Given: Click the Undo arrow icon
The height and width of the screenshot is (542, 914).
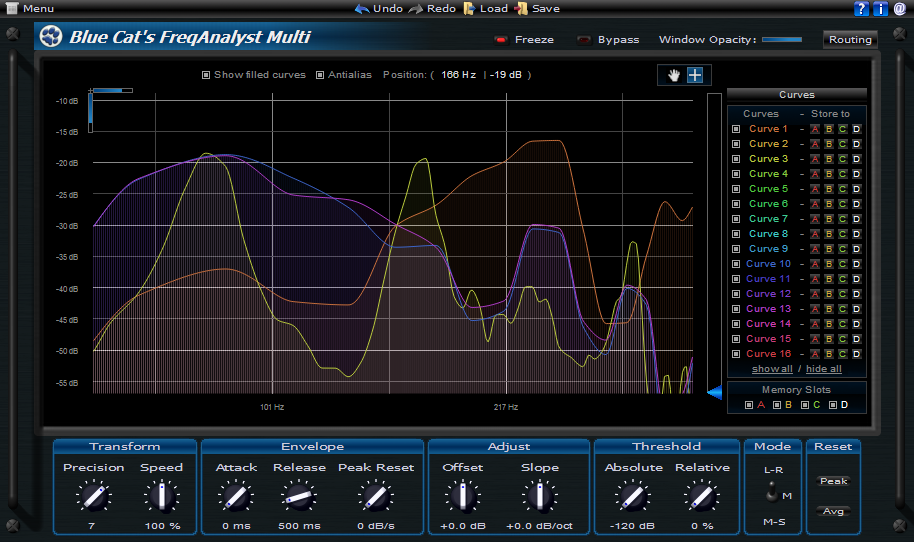Looking at the screenshot, I should [362, 9].
